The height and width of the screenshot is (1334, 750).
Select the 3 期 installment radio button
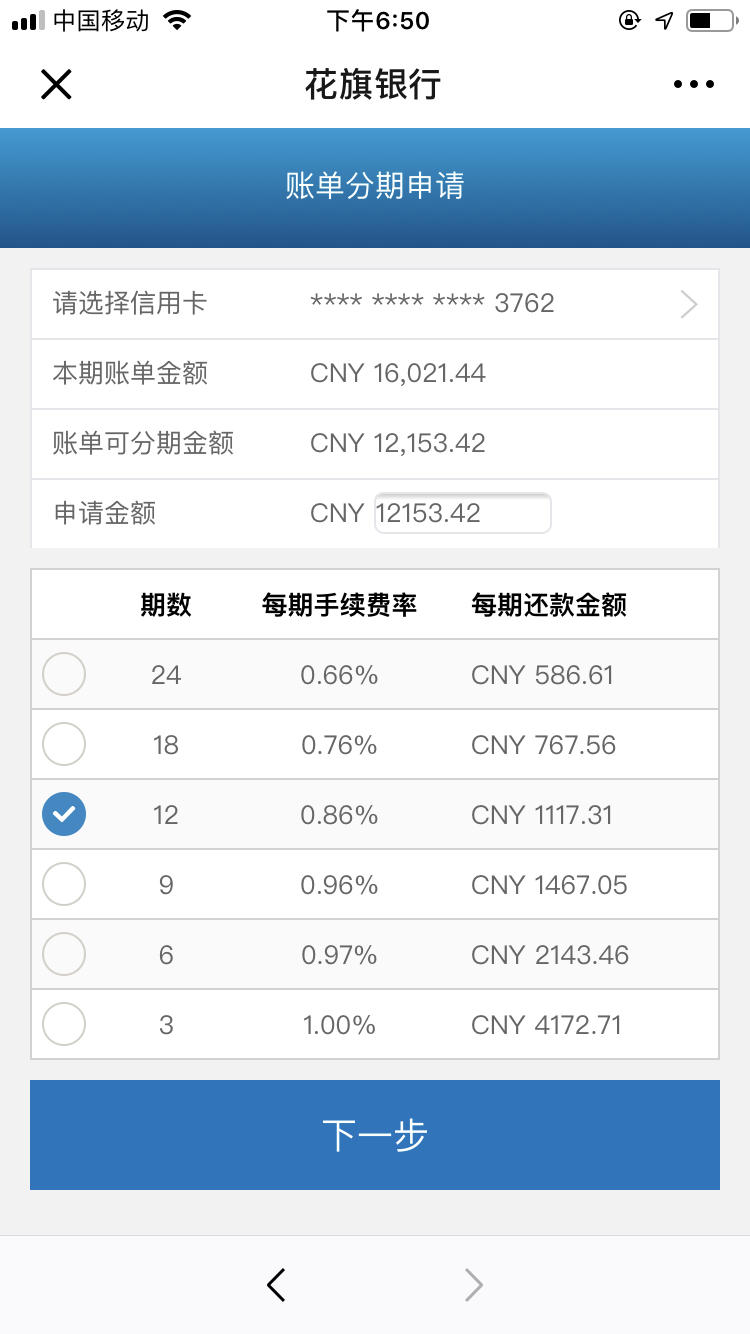pos(64,1024)
